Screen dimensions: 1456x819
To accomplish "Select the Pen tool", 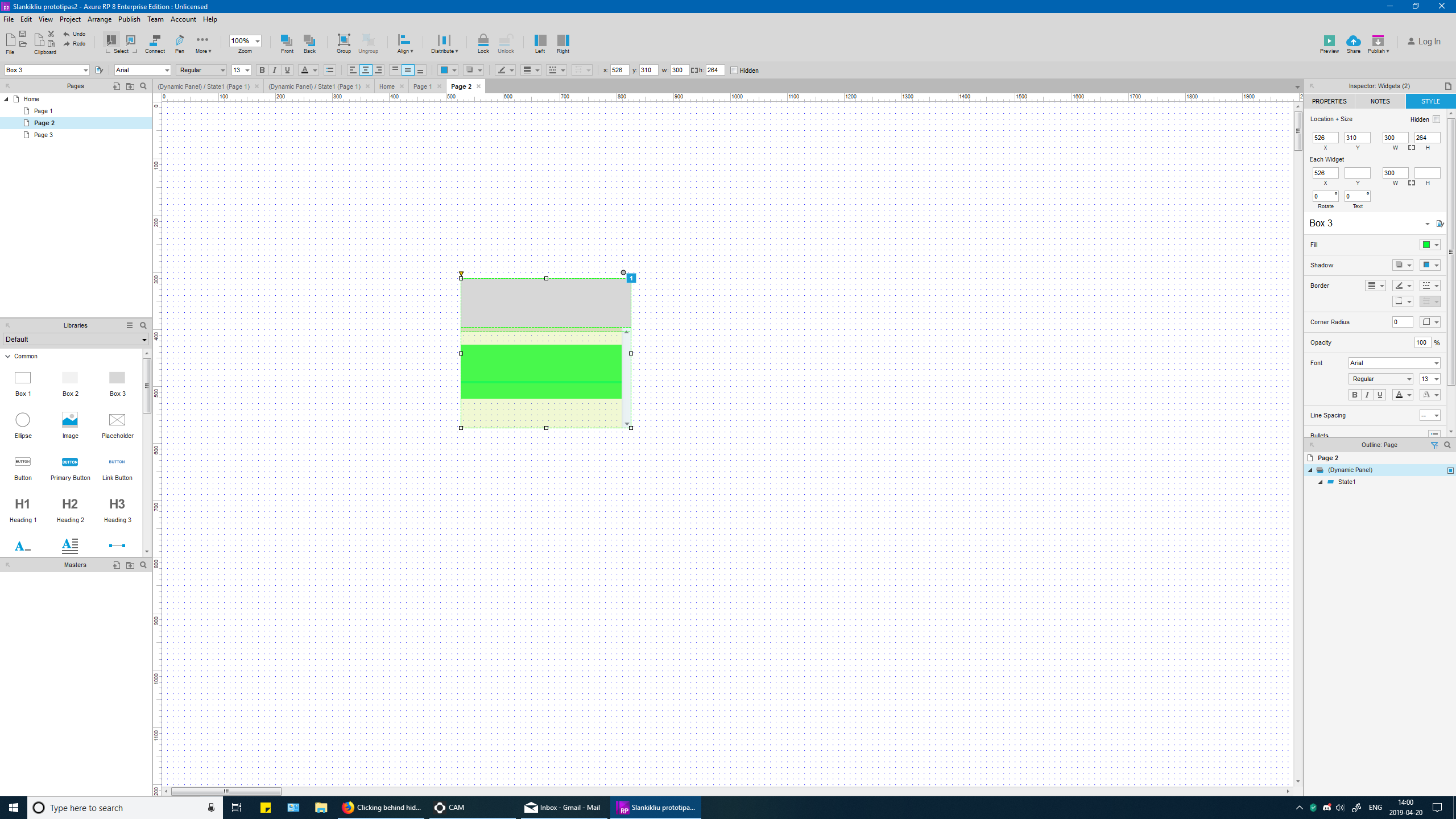I will tap(180, 41).
